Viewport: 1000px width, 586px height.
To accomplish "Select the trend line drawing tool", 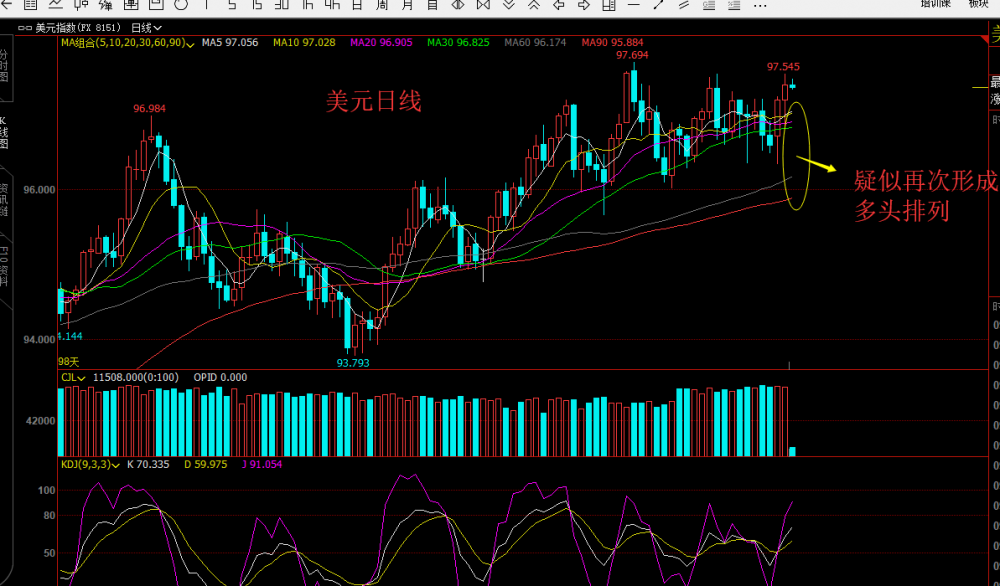I will pos(659,4).
